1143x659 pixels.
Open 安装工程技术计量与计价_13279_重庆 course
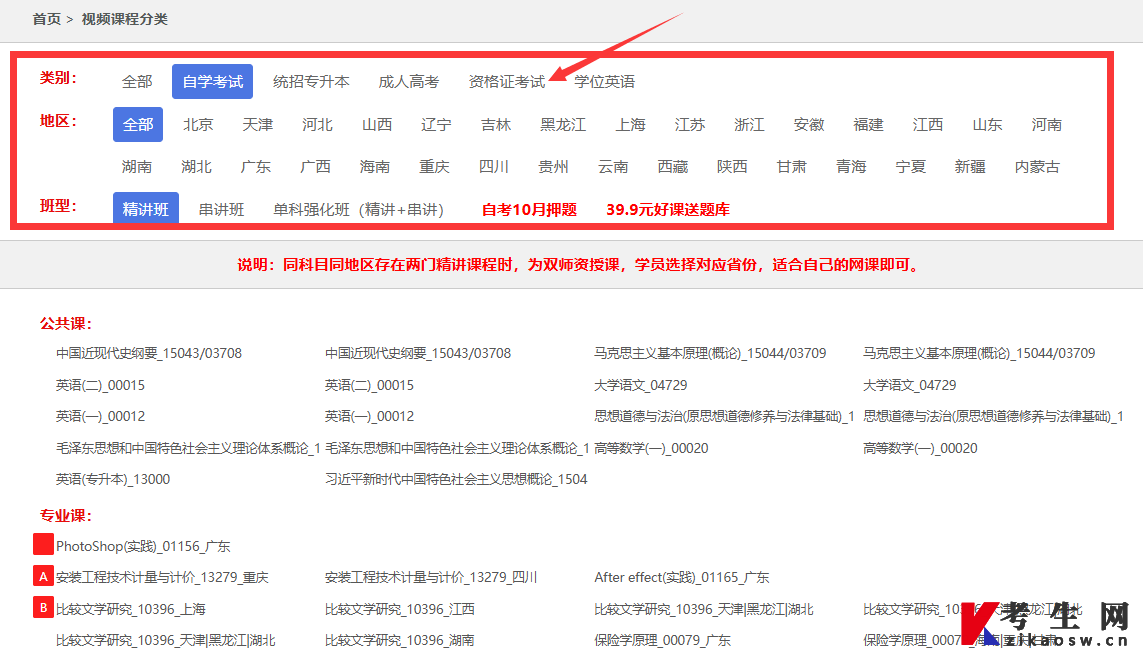162,577
